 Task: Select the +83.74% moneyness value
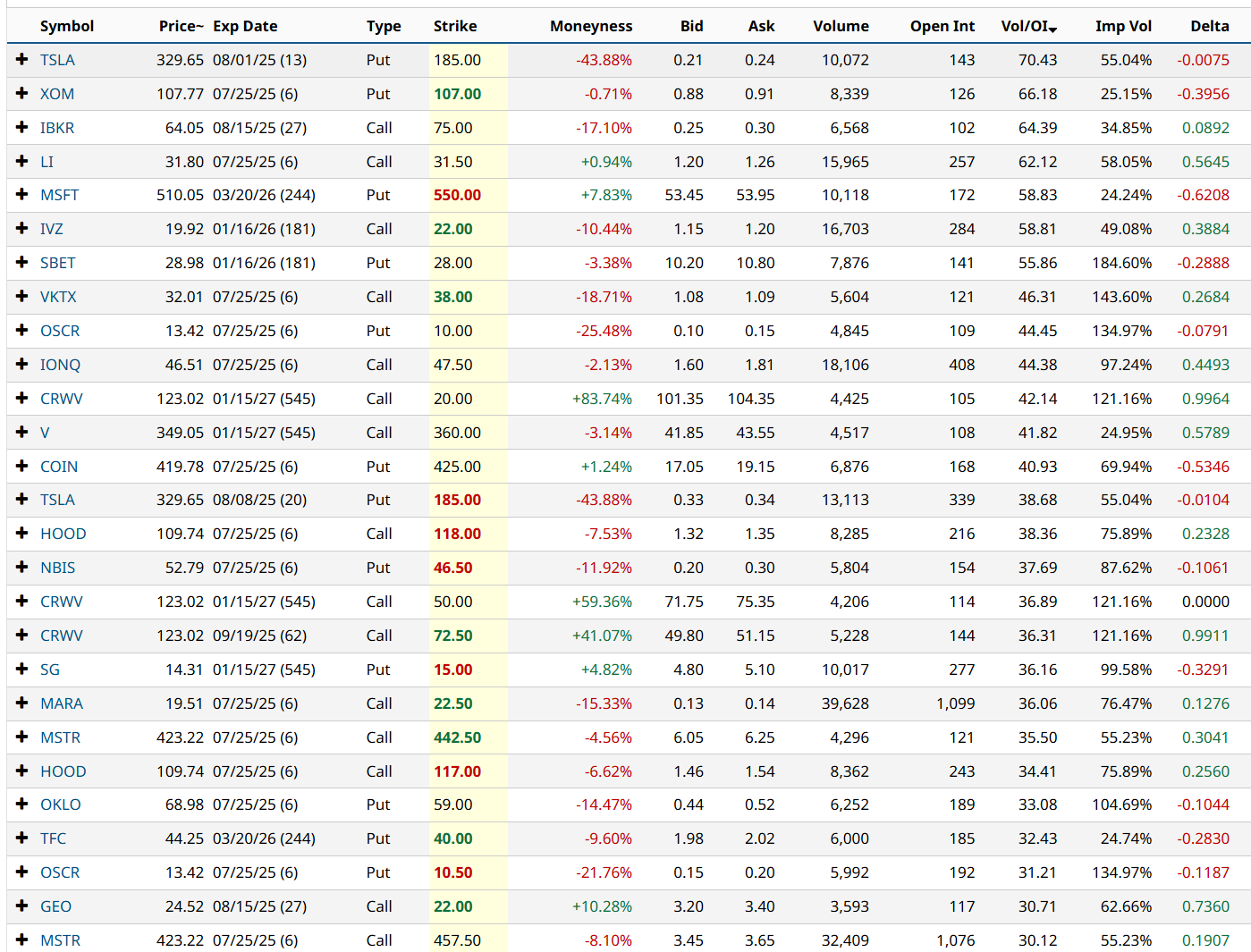(602, 399)
